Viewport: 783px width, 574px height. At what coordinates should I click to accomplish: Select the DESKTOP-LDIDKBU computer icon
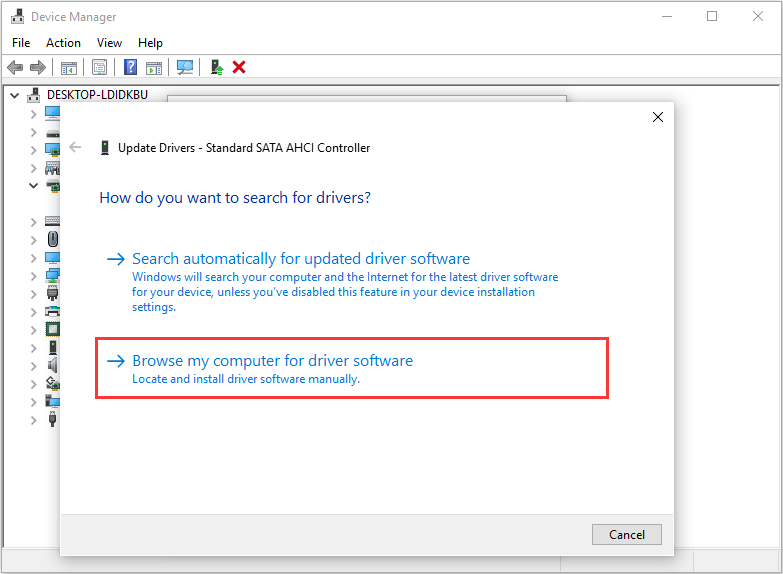(x=33, y=94)
